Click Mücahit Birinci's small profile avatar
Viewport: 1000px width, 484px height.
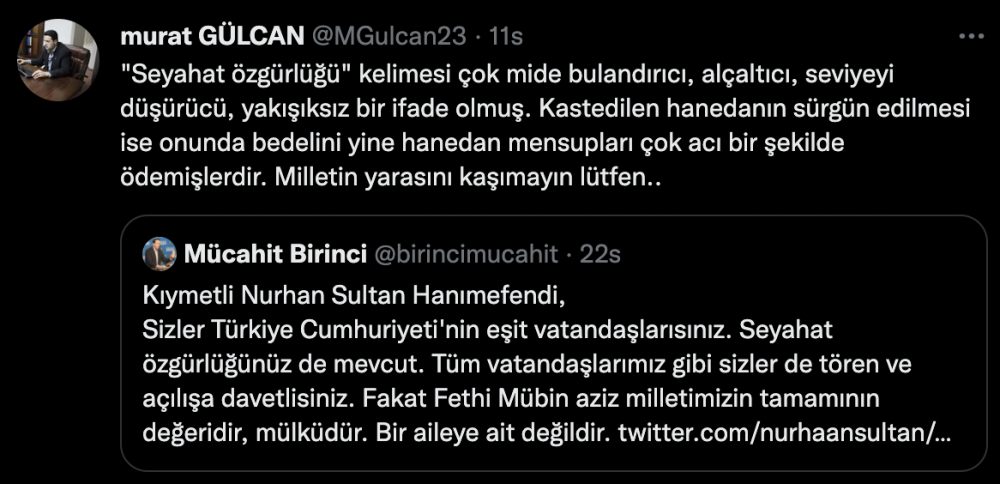click(x=160, y=254)
